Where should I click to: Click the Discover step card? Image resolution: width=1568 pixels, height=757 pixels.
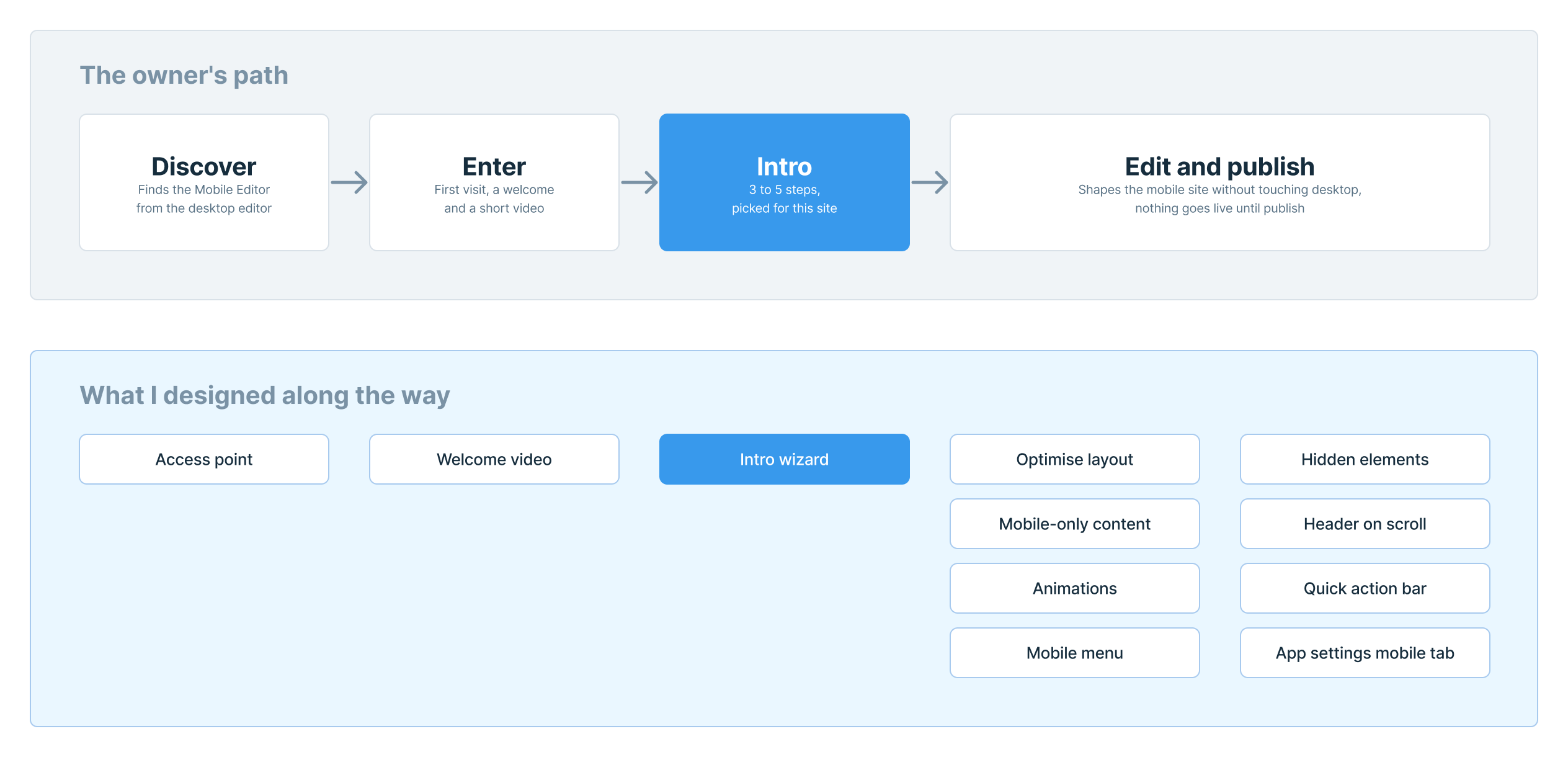pyautogui.click(x=204, y=182)
